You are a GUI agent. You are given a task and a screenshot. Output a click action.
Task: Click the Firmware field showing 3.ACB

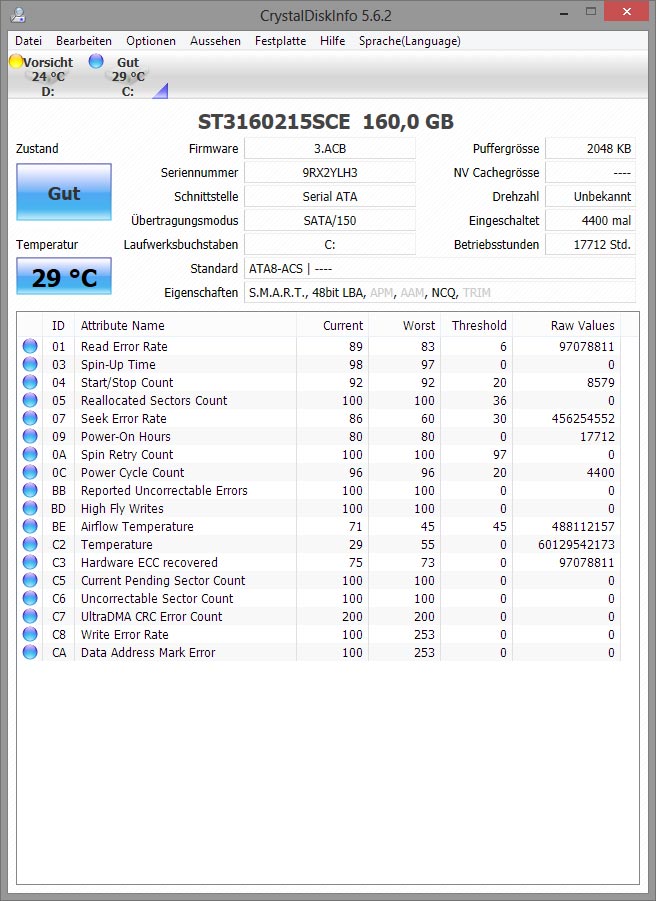tap(330, 148)
